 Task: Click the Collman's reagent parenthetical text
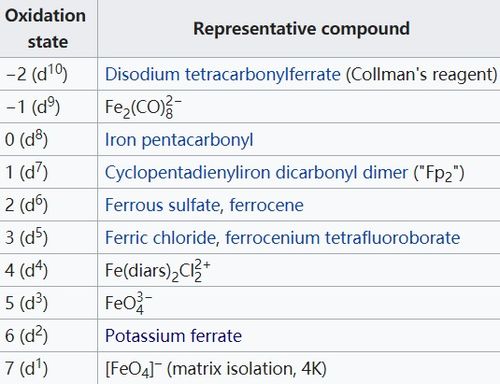[x=422, y=74]
